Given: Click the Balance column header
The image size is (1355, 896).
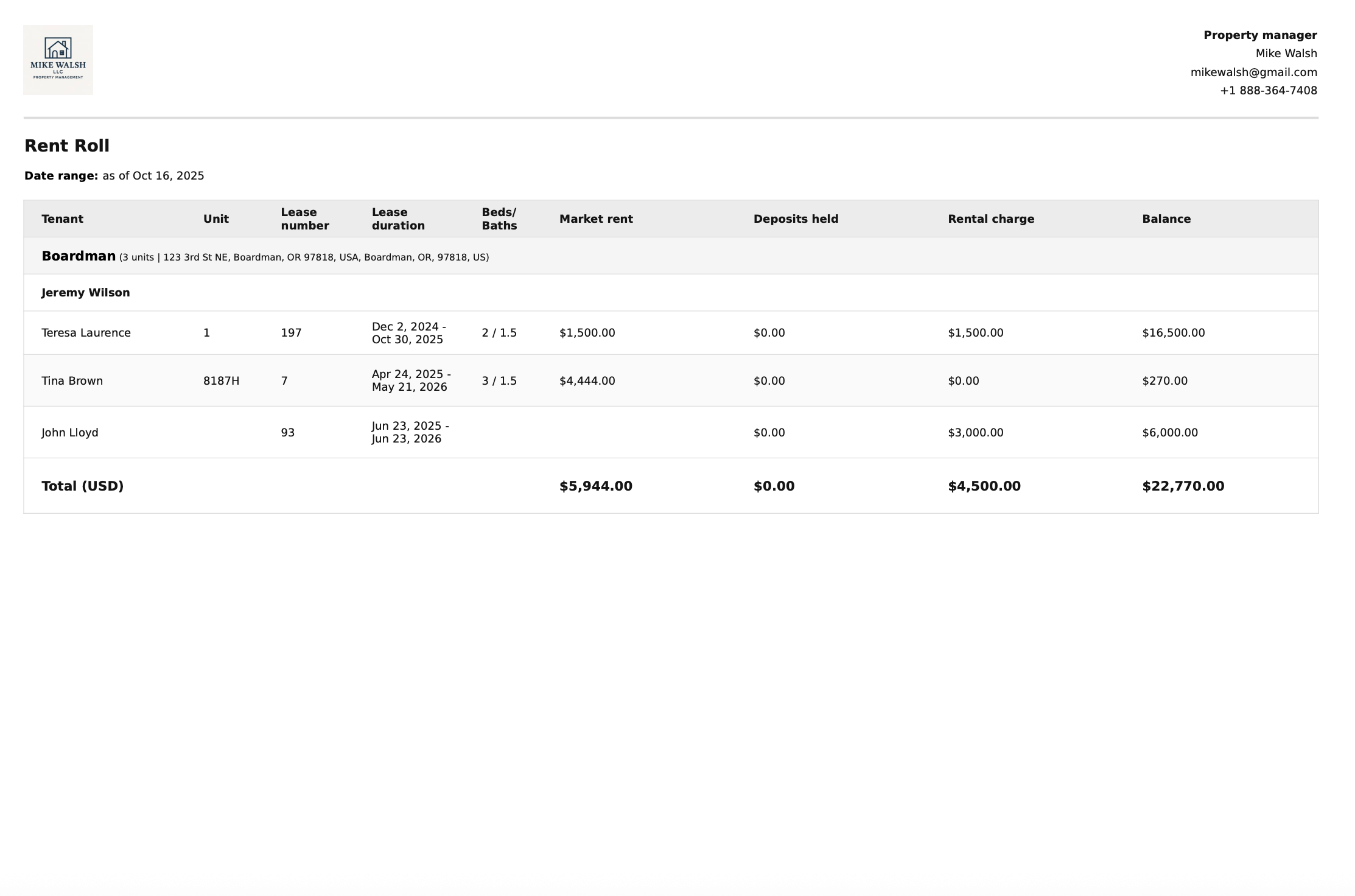Looking at the screenshot, I should click(x=1166, y=219).
